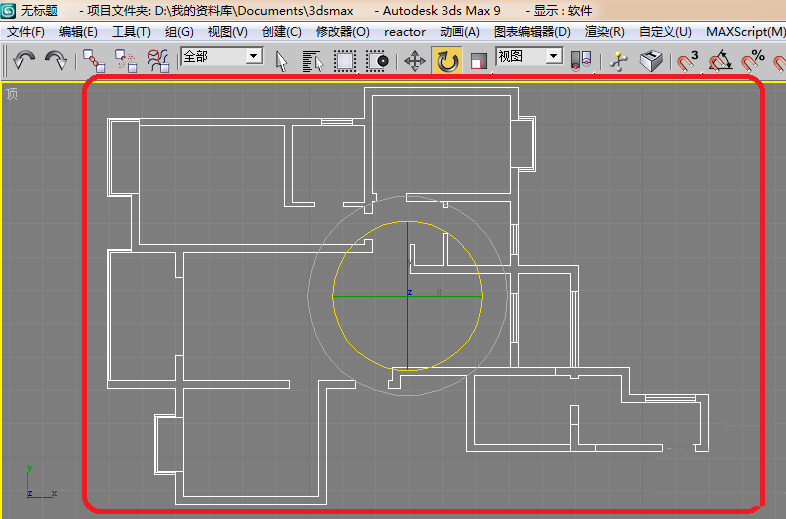Select the Select and Link tool

pyautogui.click(x=93, y=60)
